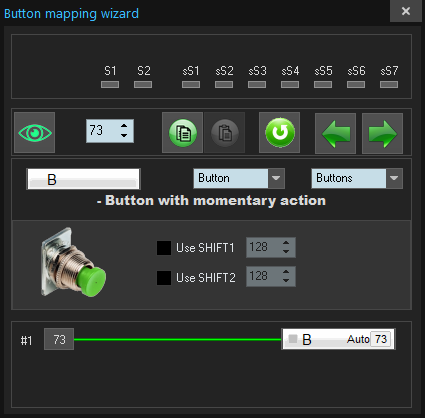Image resolution: width=425 pixels, height=418 pixels.
Task: Decrease button number 73 with down arrow
Action: coord(124,136)
